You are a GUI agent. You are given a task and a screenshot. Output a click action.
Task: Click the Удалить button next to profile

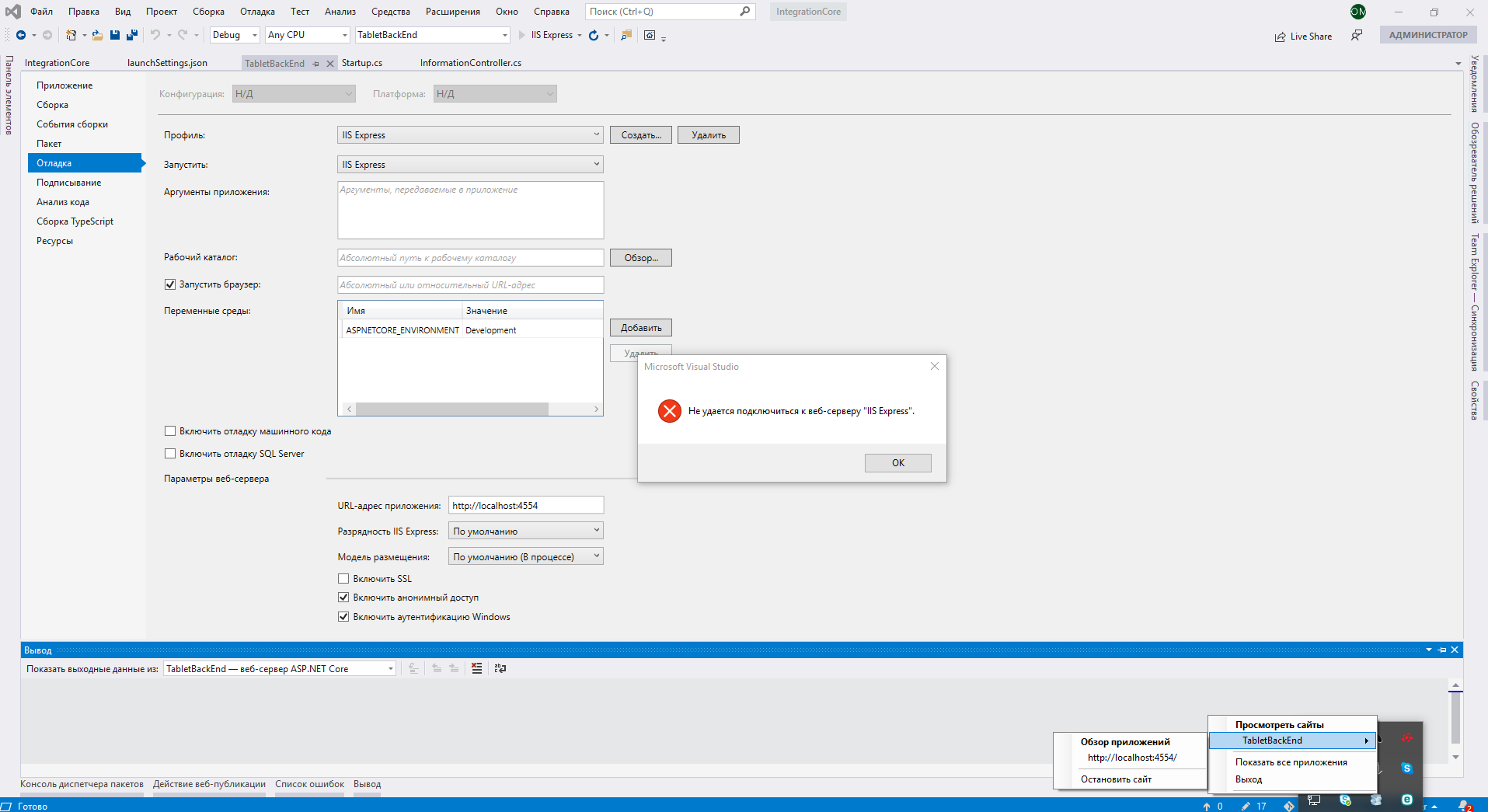709,135
